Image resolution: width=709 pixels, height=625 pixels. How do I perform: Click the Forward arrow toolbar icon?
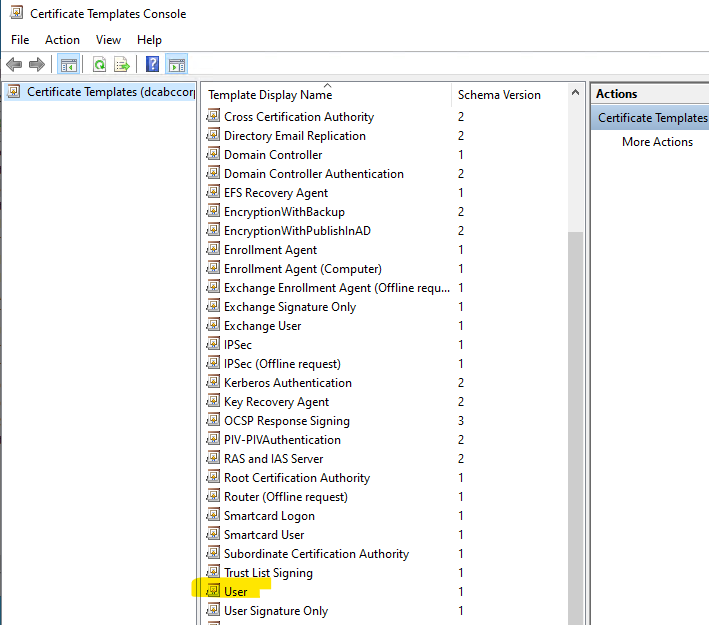coord(37,65)
